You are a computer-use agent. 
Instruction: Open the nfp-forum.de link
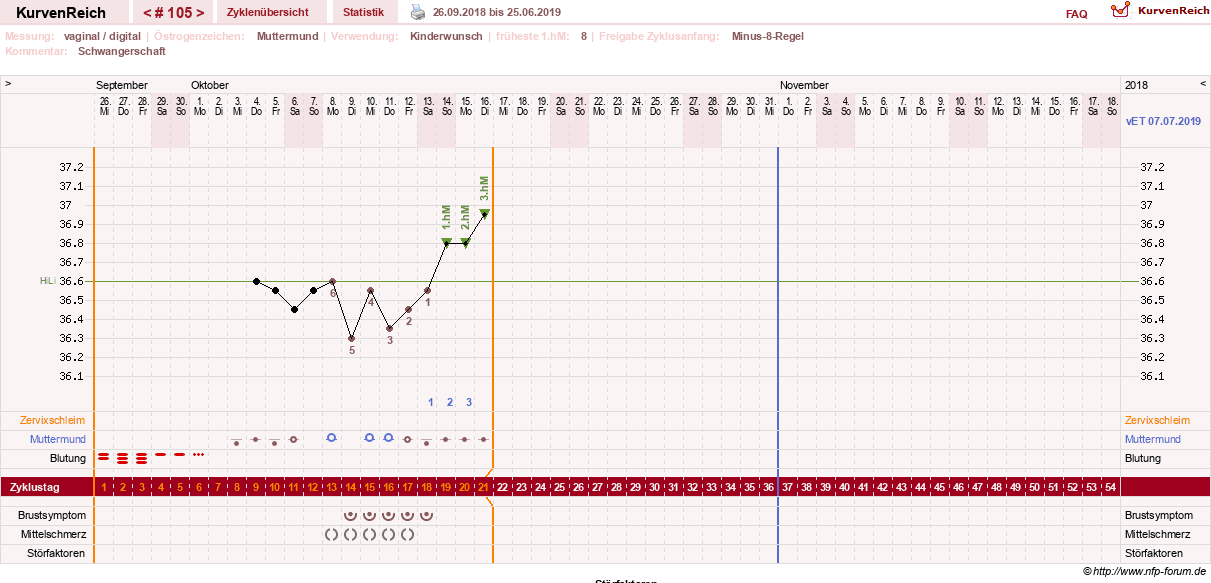click(x=1151, y=571)
